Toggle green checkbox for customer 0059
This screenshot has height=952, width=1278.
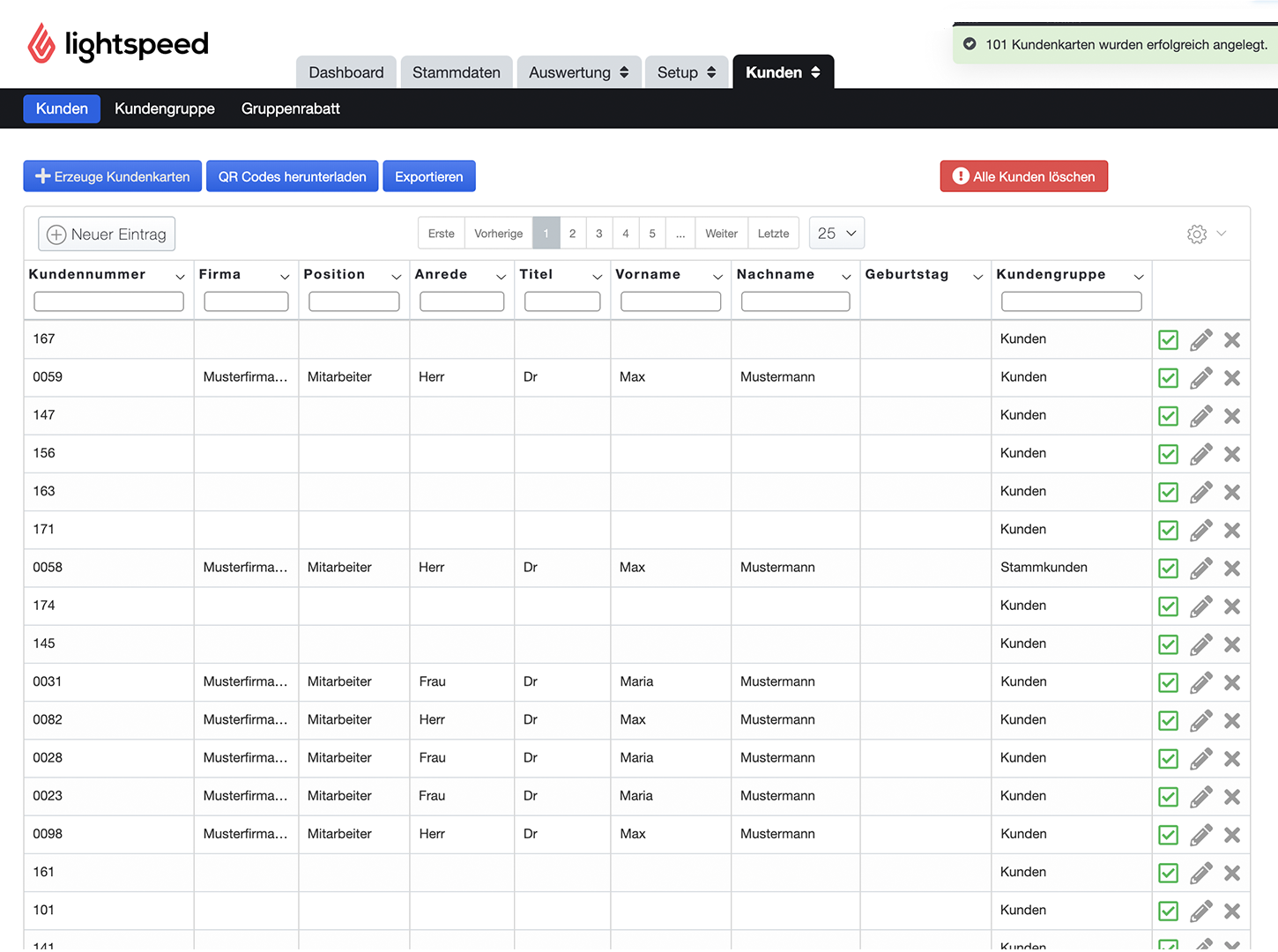point(1168,378)
